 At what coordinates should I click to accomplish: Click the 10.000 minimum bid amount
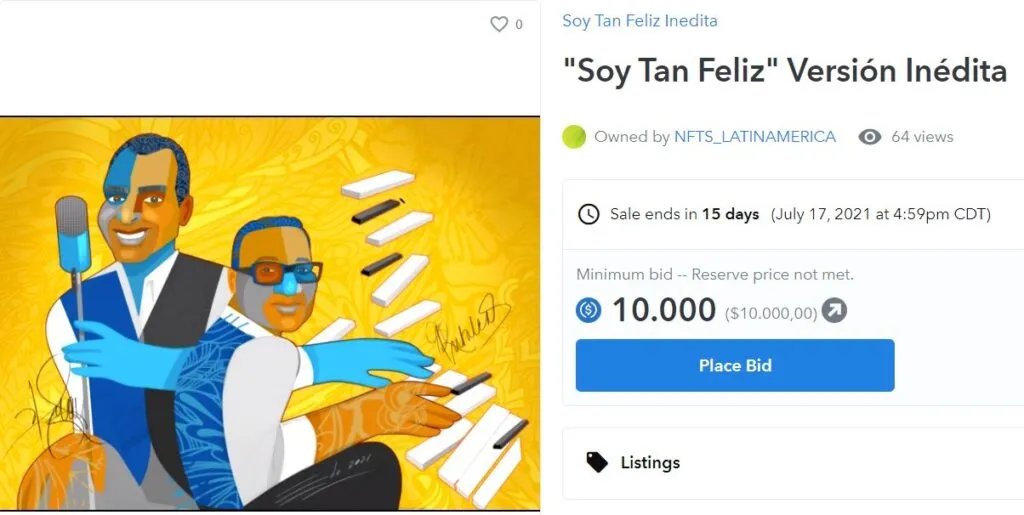click(x=664, y=310)
